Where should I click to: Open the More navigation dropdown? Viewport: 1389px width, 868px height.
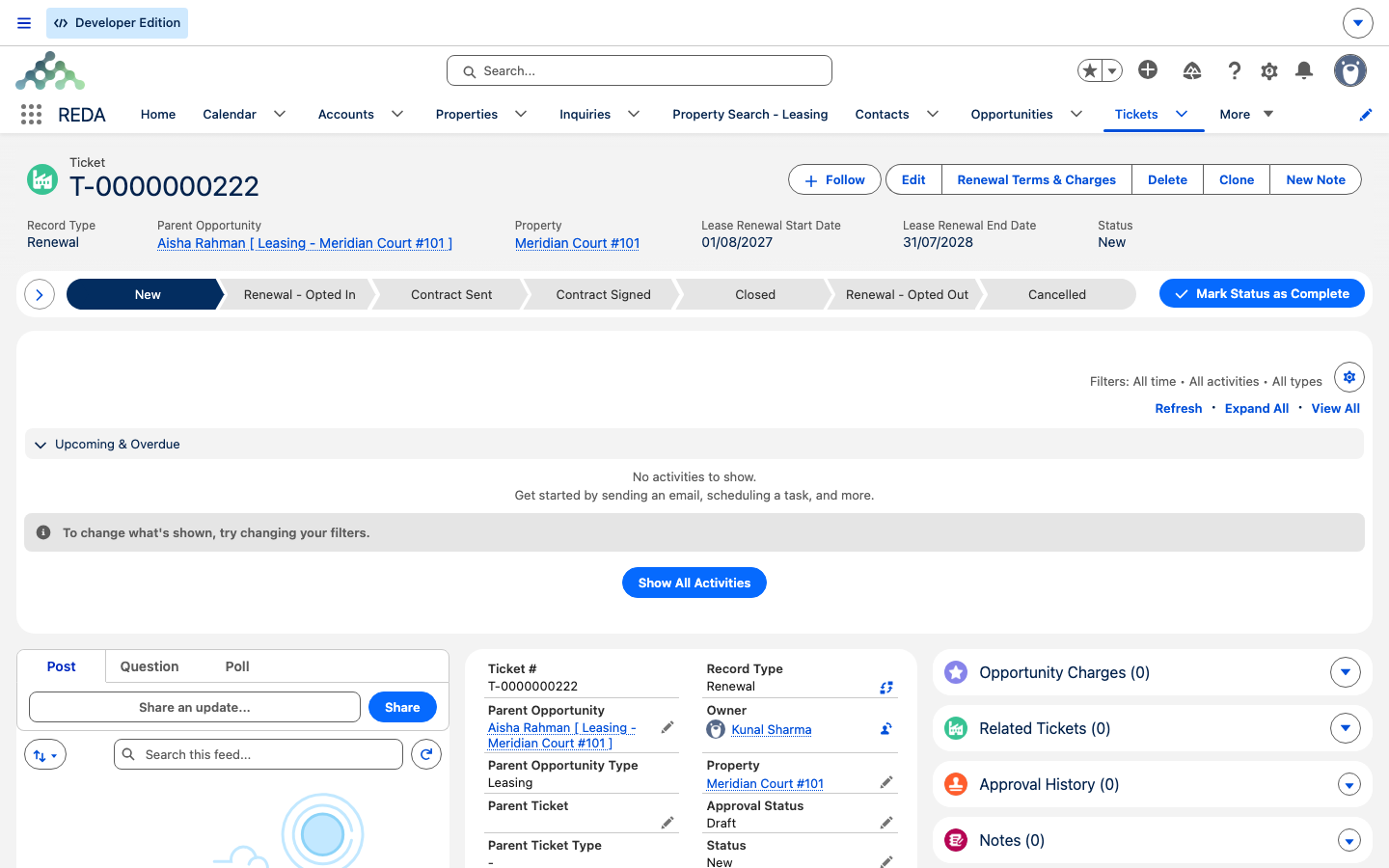(1247, 114)
